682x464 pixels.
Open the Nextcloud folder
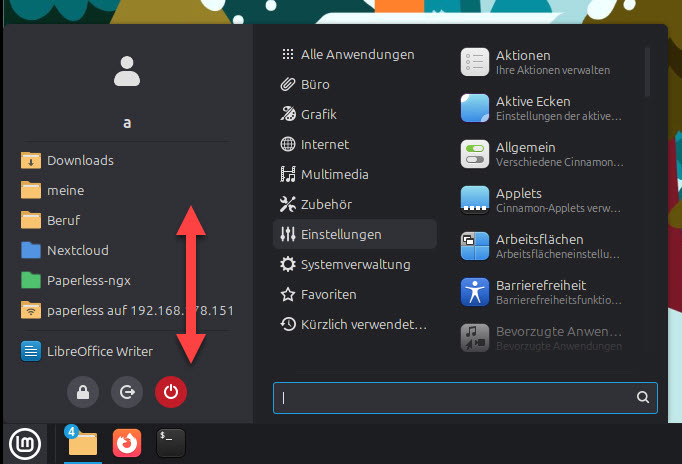point(77,250)
